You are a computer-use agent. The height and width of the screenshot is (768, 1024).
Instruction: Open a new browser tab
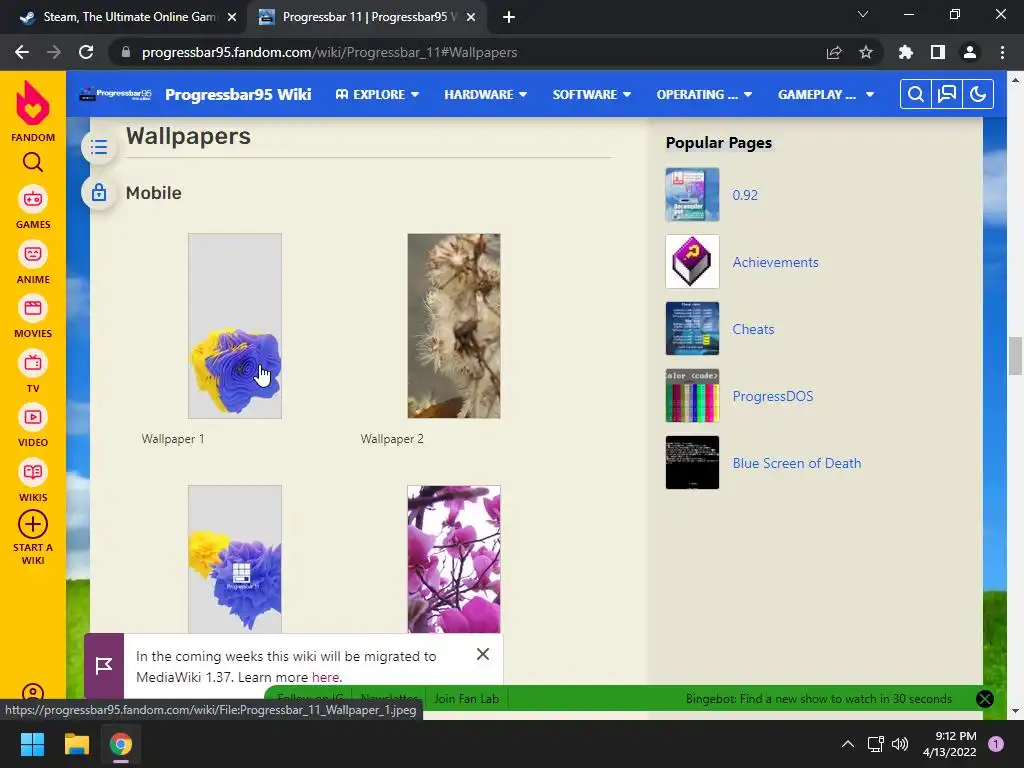click(509, 17)
